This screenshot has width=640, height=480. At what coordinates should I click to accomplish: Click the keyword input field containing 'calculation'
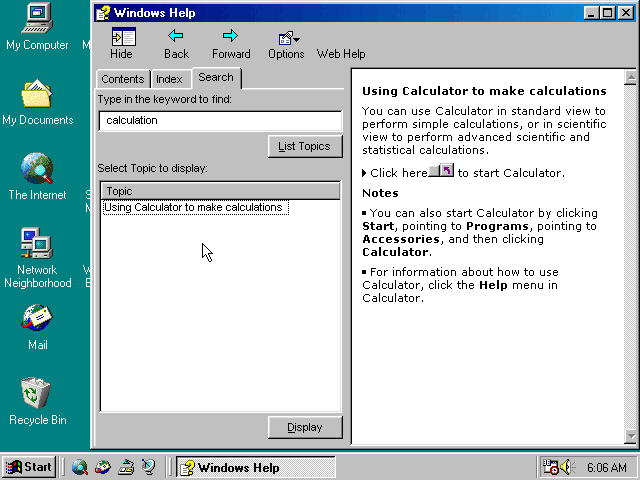[x=220, y=120]
